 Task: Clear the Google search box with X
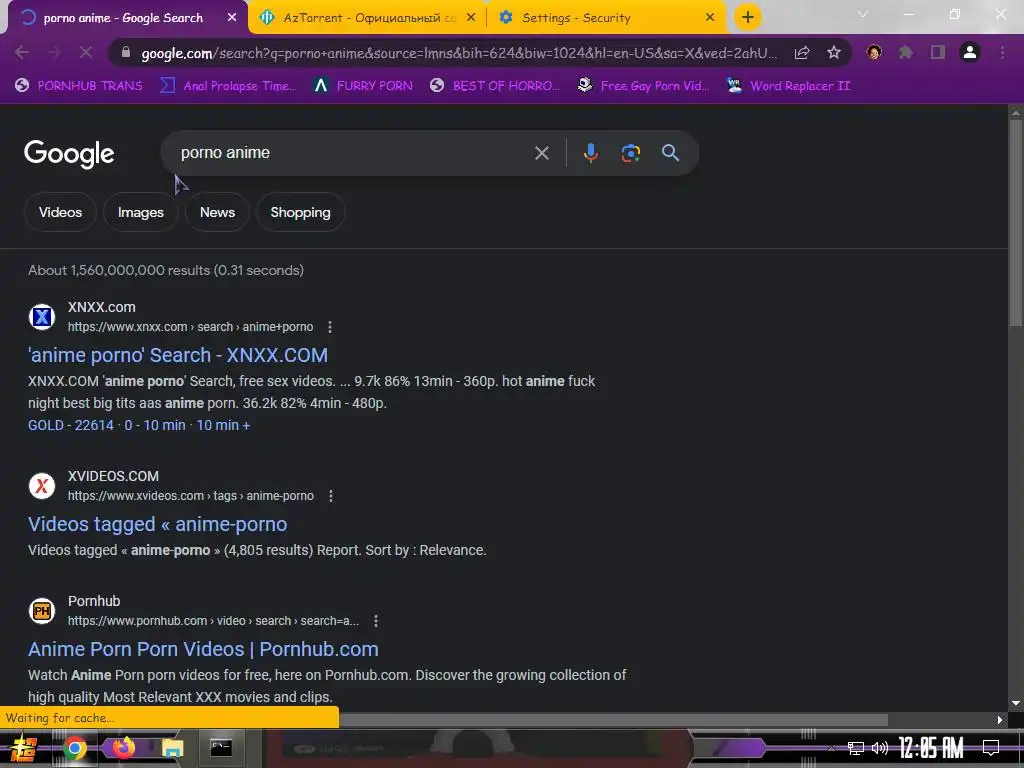541,153
